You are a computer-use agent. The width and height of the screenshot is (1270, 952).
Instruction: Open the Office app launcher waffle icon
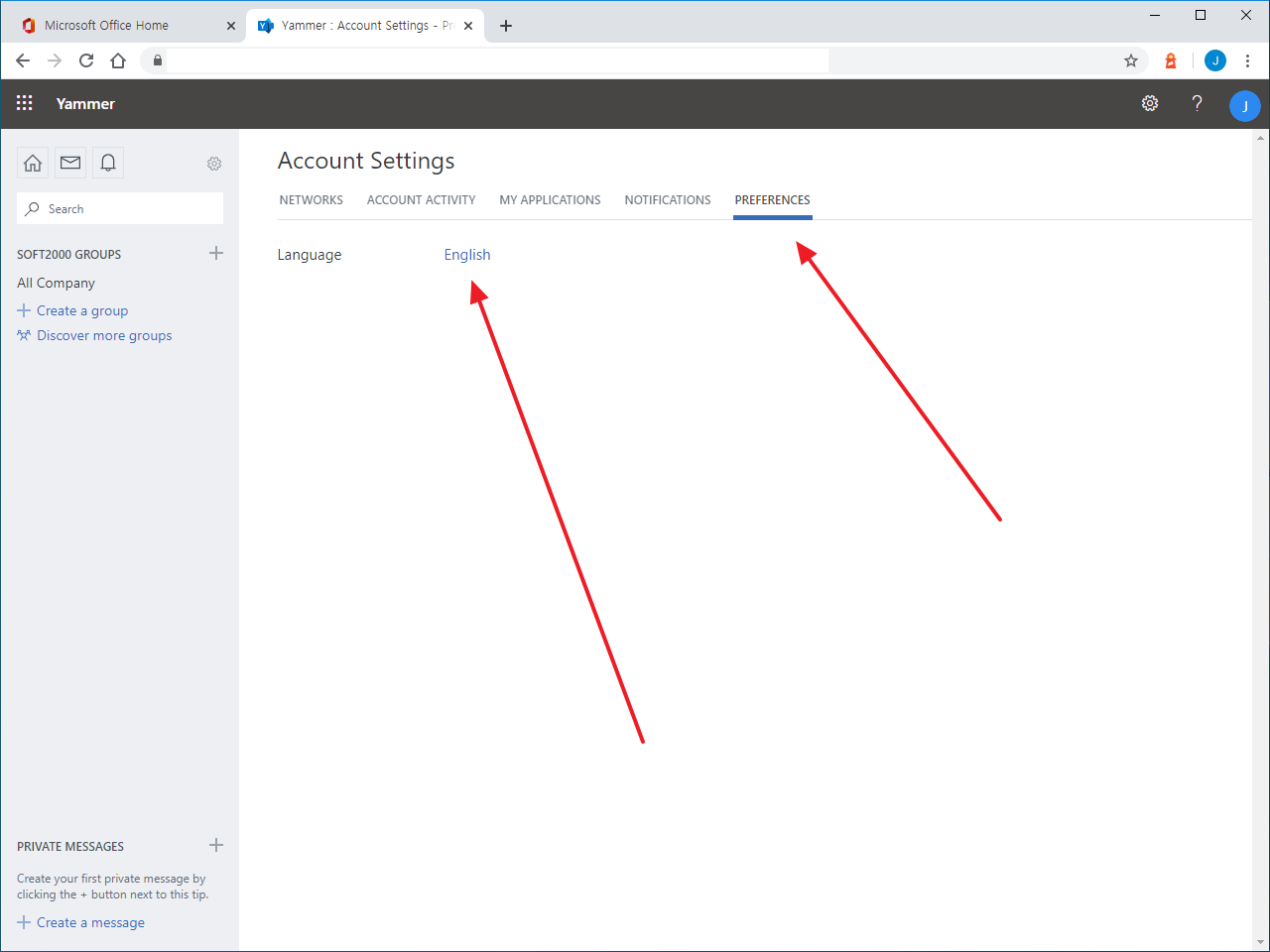point(25,103)
